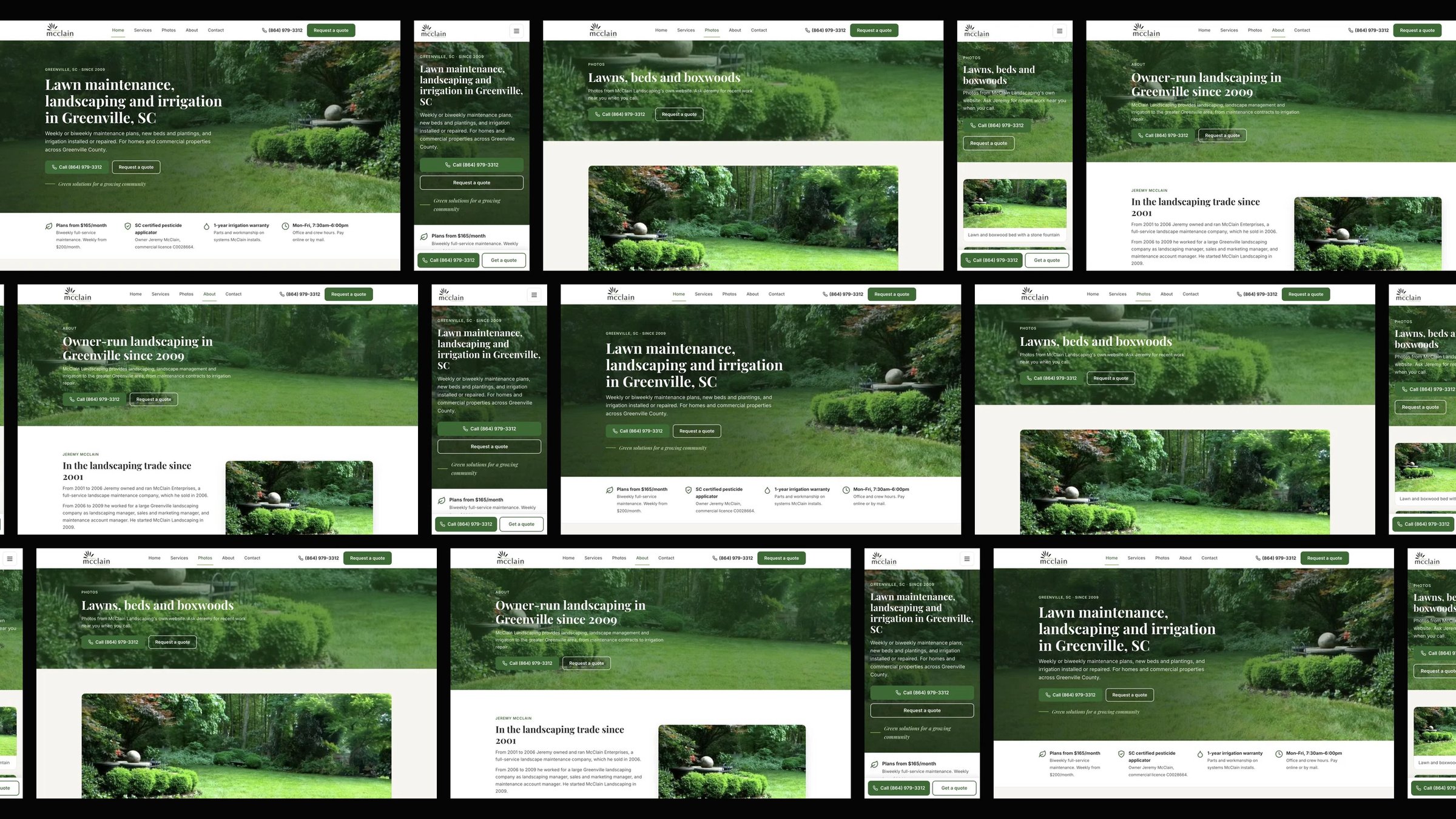Tap hero Request a quote in top-row mobile Home mockup

pyautogui.click(x=471, y=183)
